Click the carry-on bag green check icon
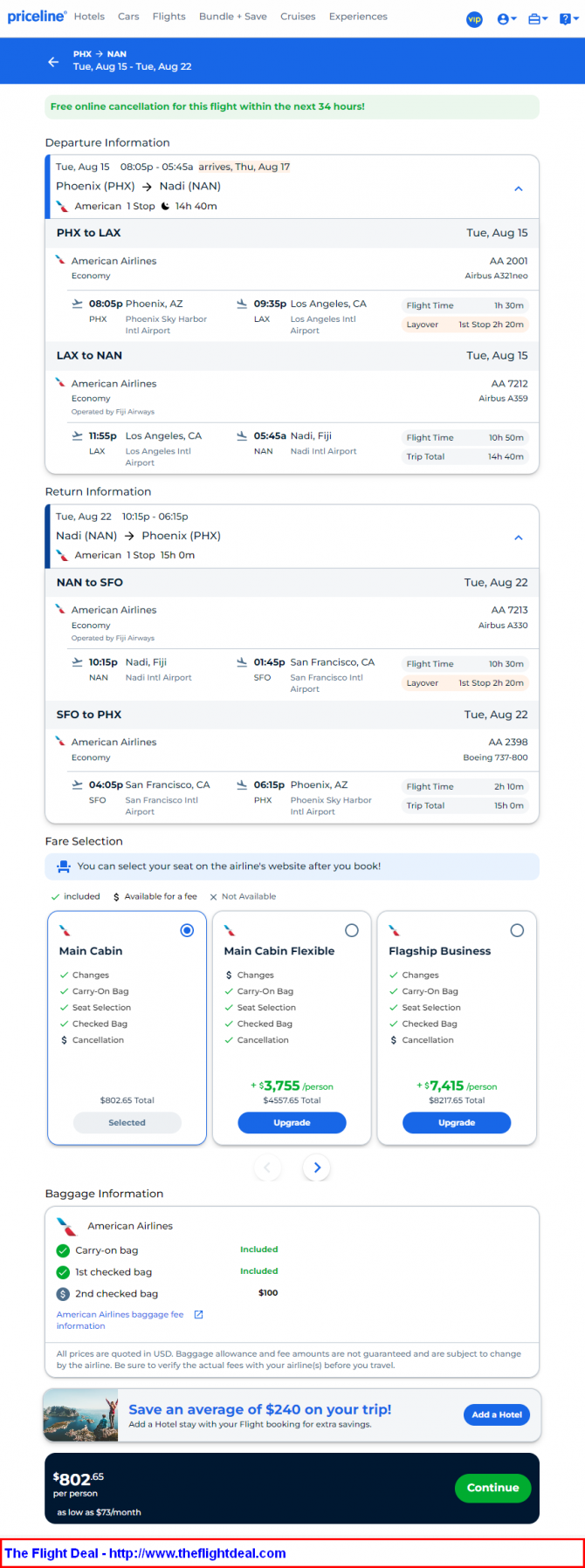This screenshot has height=1568, width=585. coord(63,1250)
